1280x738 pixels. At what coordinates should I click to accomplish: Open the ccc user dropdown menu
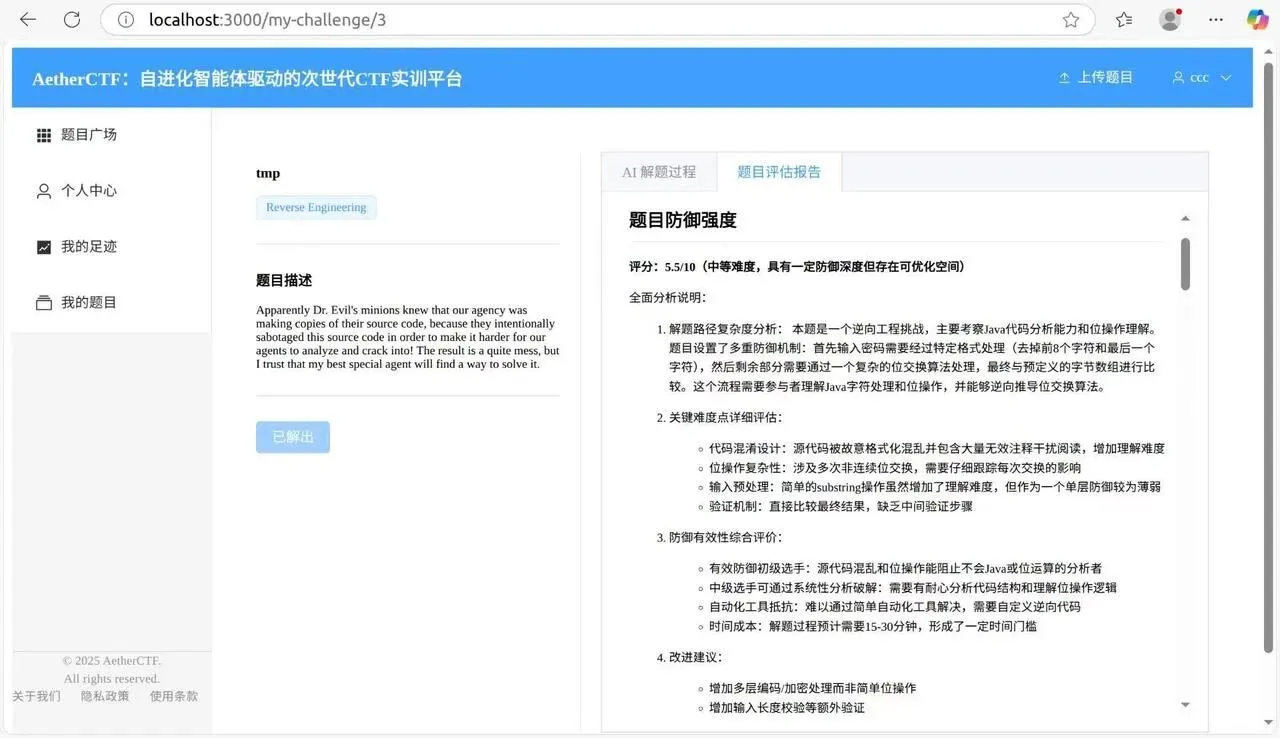[1201, 78]
